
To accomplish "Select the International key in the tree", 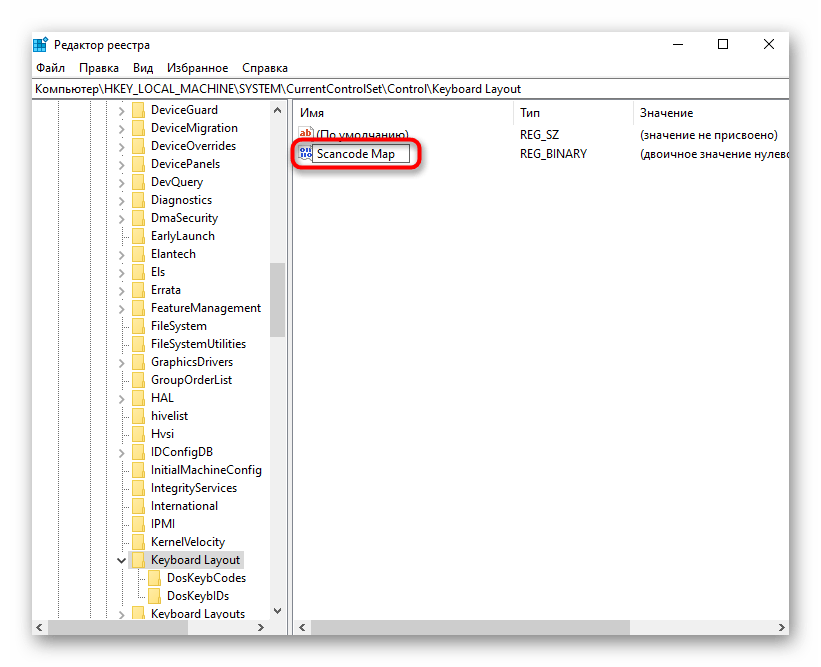I will click(x=184, y=506).
